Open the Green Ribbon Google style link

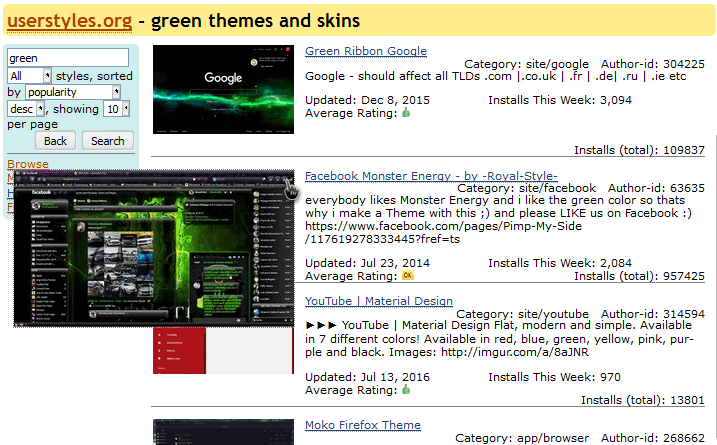click(x=366, y=51)
